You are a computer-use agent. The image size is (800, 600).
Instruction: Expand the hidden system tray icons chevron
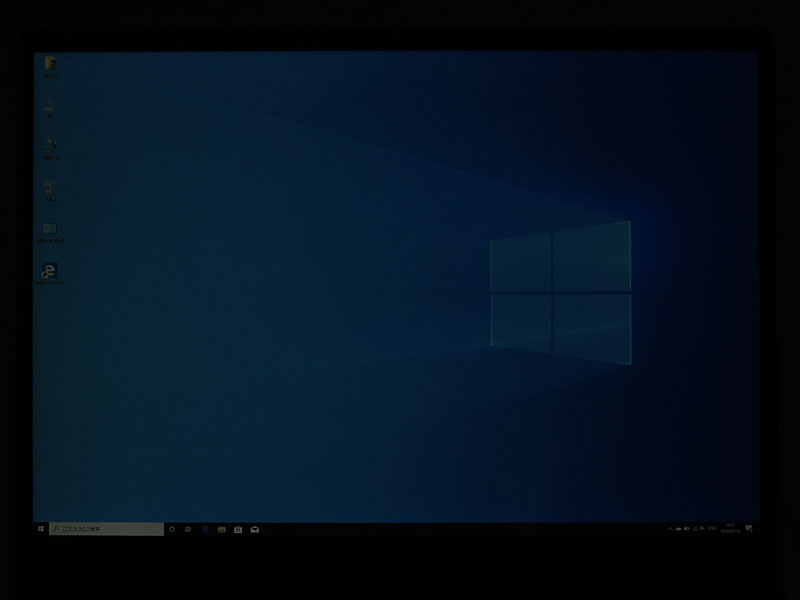(x=670, y=529)
